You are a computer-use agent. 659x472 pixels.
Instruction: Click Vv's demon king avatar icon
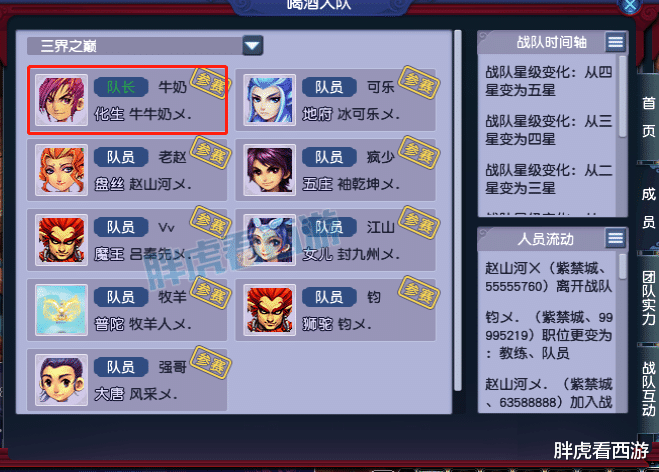tap(61, 240)
